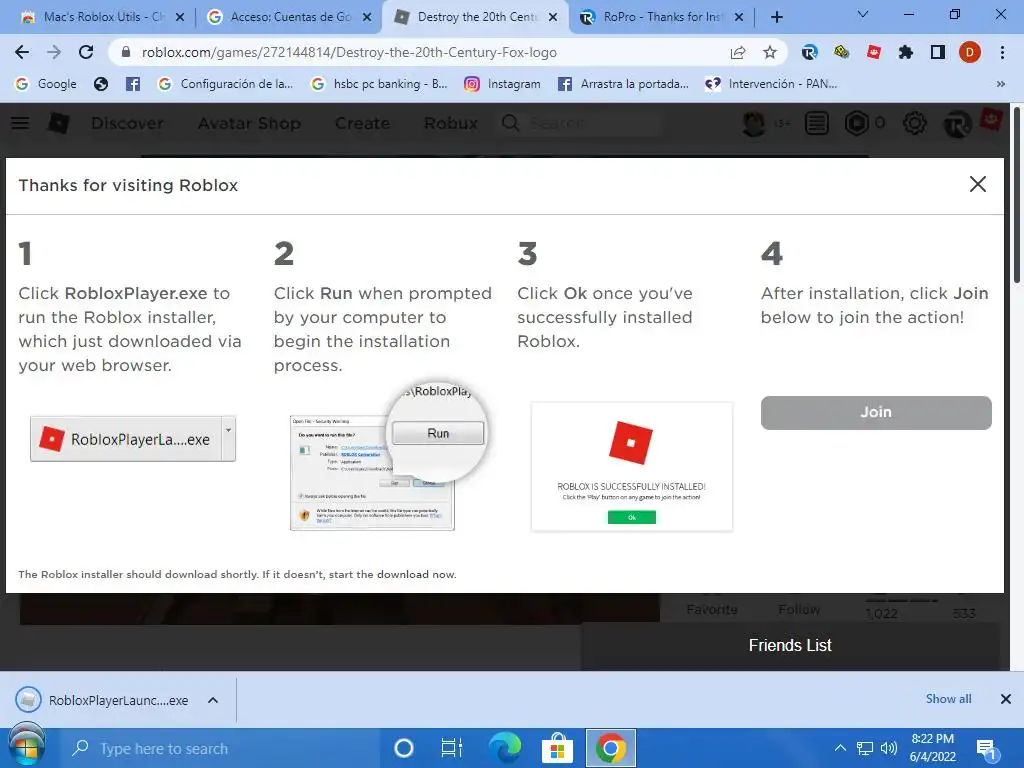Open Configuración de la... bookmark
Image resolution: width=1024 pixels, height=768 pixels.
click(226, 84)
